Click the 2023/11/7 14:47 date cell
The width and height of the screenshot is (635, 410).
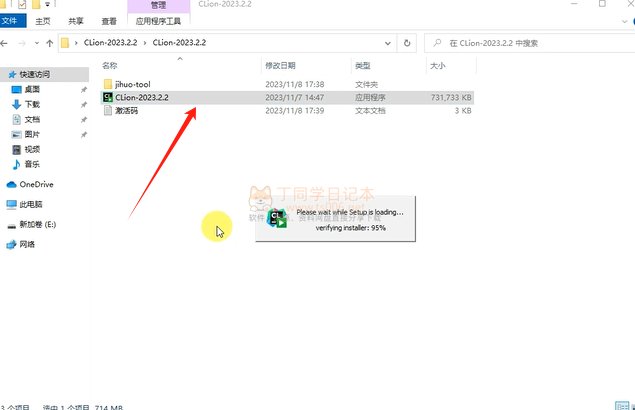click(294, 98)
